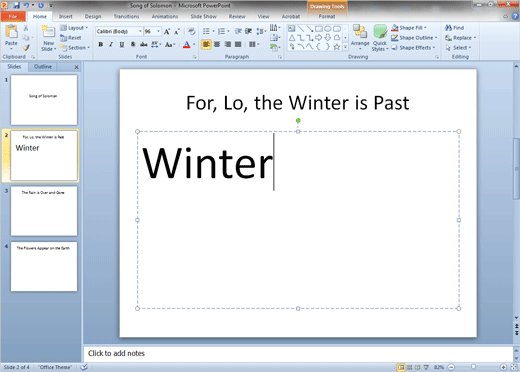Open the File tab
520x372 pixels.
pyautogui.click(x=13, y=16)
